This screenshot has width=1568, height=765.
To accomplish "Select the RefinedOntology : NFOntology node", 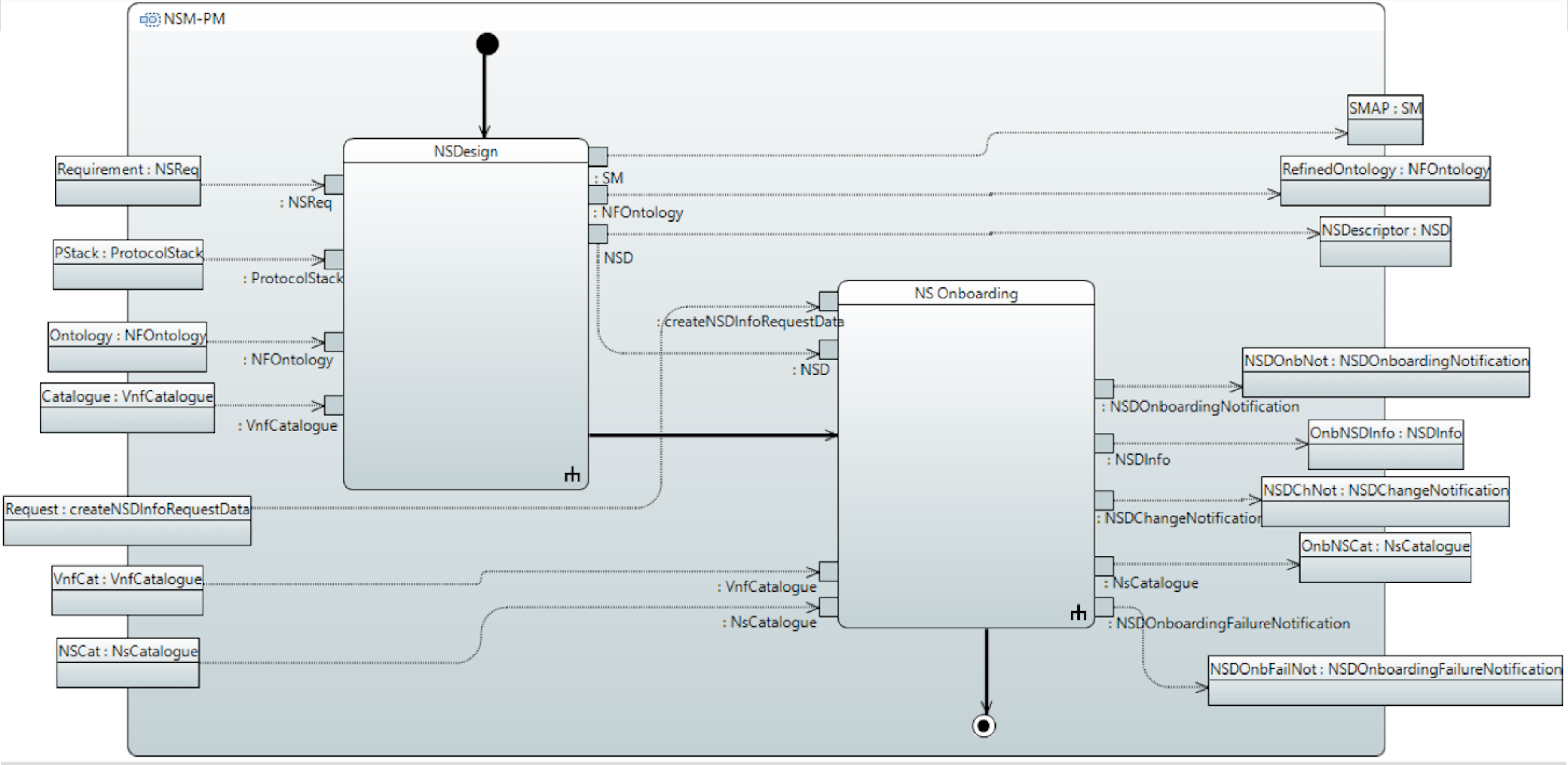I will (x=1385, y=181).
